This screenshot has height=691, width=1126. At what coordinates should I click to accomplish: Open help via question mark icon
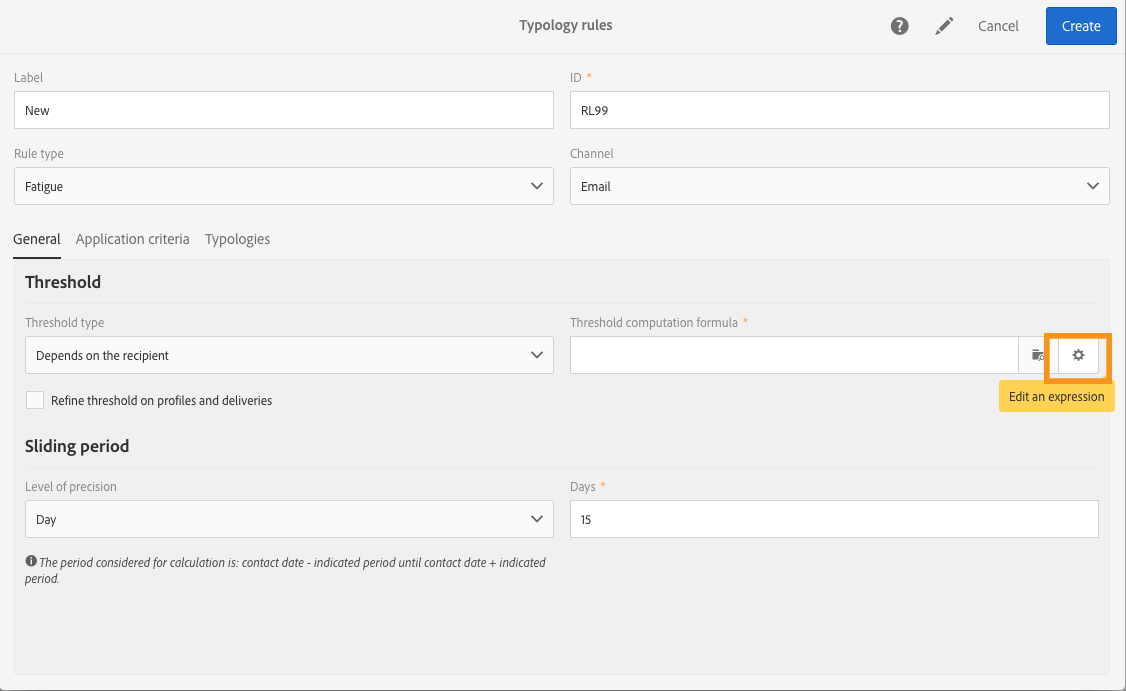click(x=899, y=26)
